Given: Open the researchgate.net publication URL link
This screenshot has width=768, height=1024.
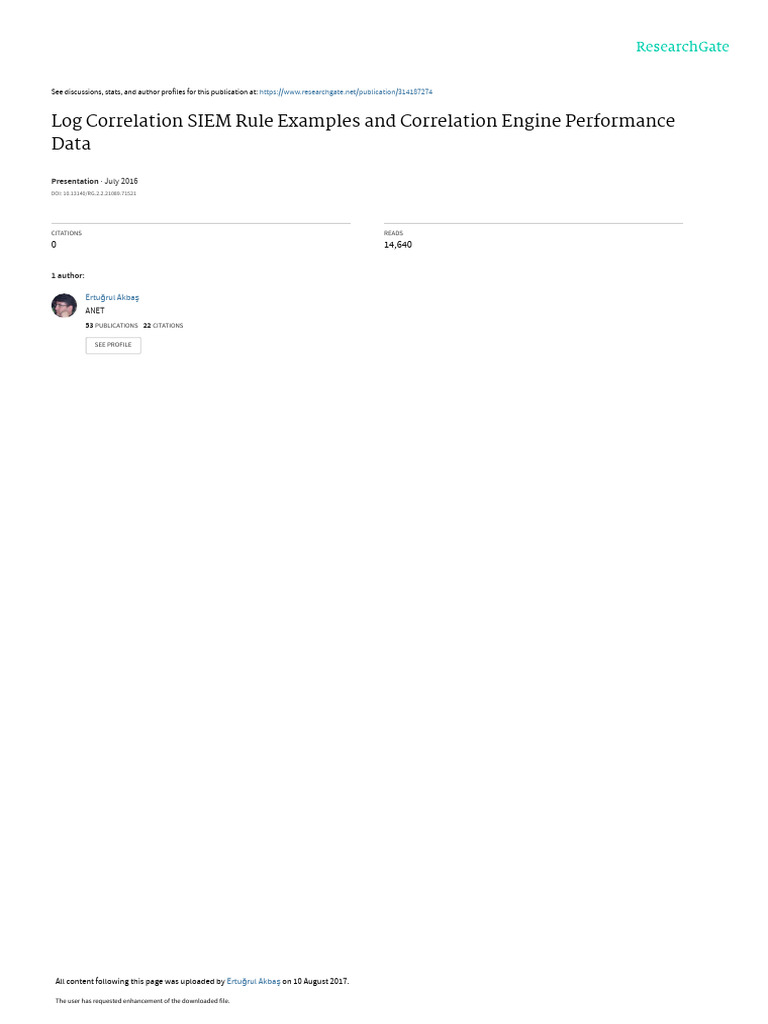Looking at the screenshot, I should tap(345, 92).
